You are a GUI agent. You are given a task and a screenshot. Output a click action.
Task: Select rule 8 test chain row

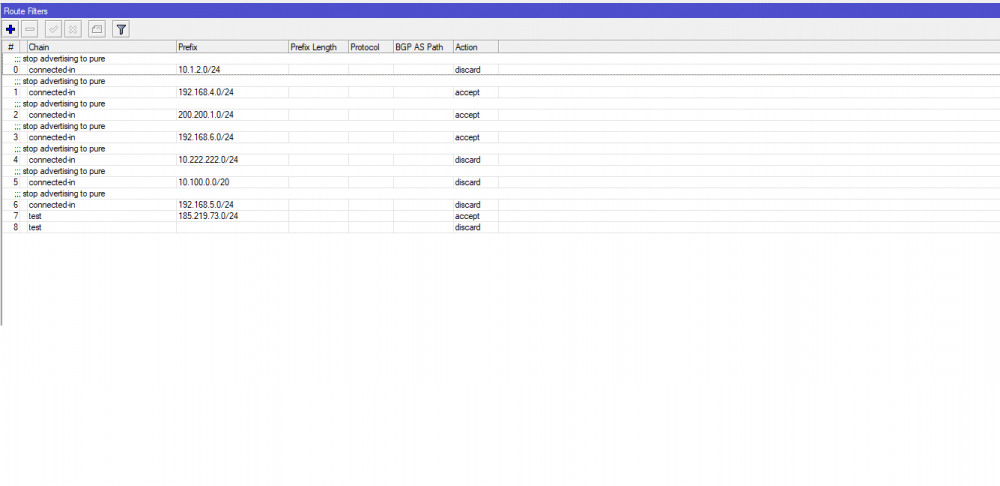click(100, 227)
